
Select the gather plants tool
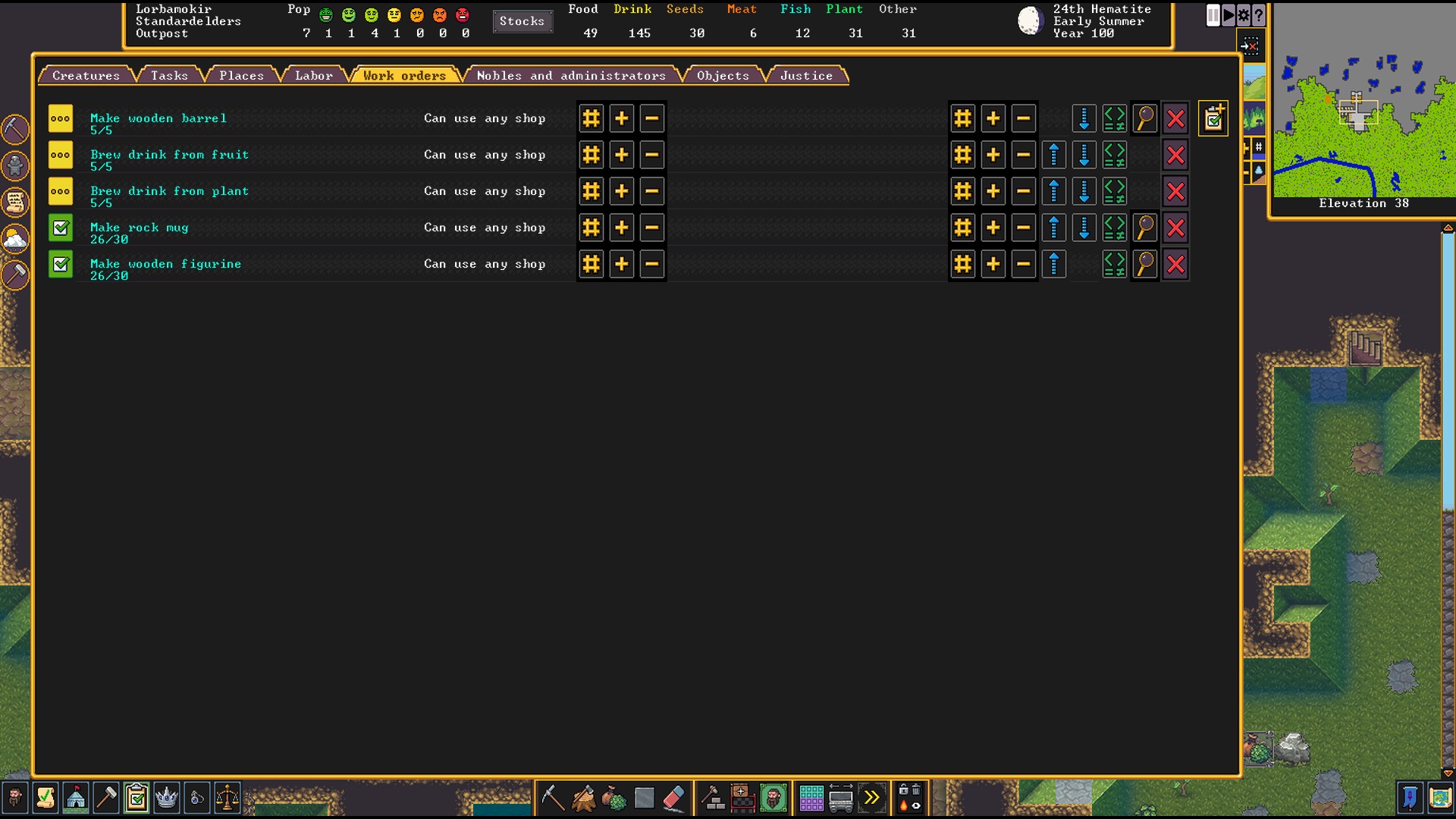[x=613, y=798]
